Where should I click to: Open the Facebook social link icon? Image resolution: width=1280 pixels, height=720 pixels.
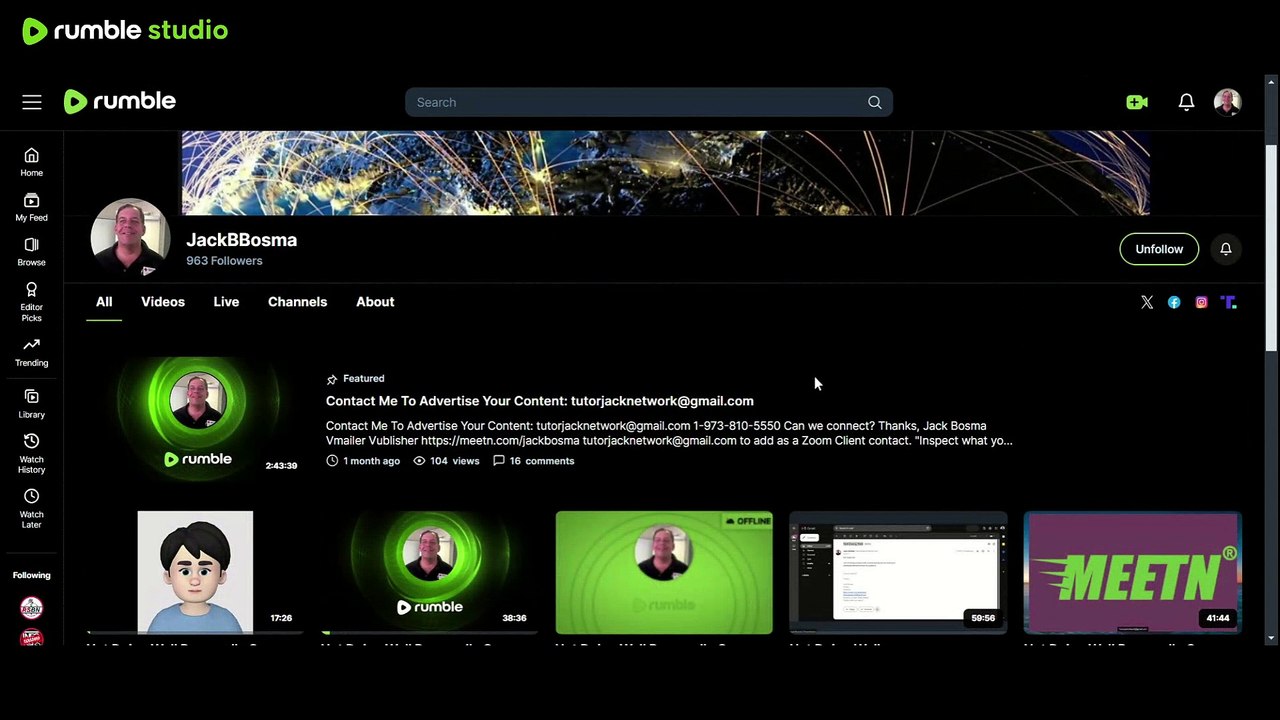[1174, 302]
